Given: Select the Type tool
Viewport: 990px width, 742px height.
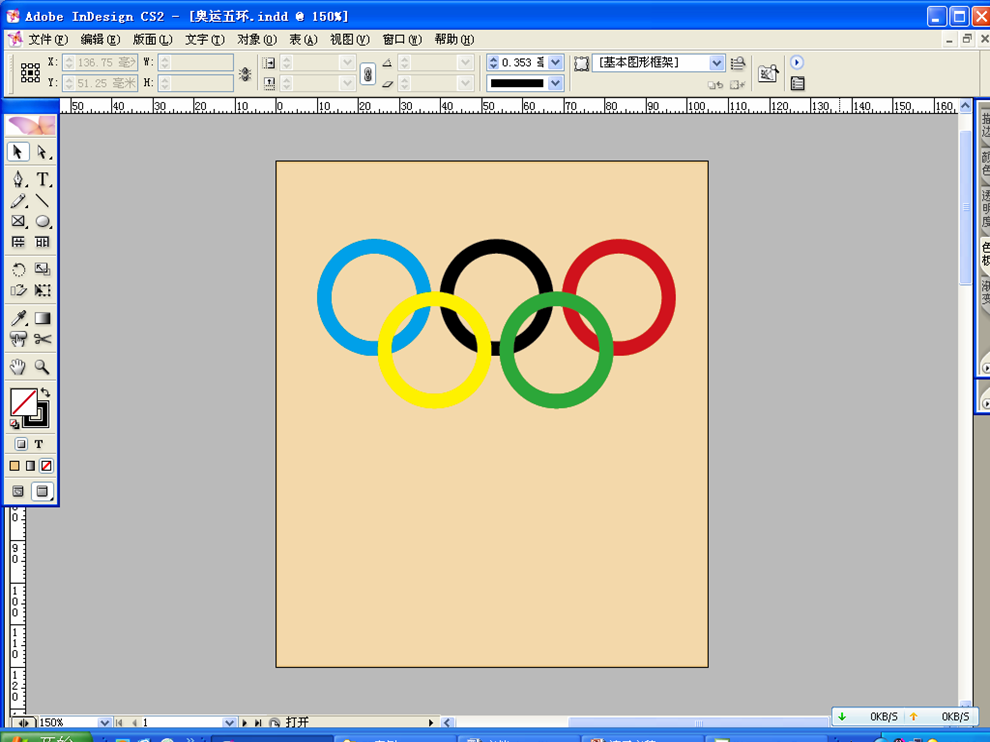Looking at the screenshot, I should point(43,180).
